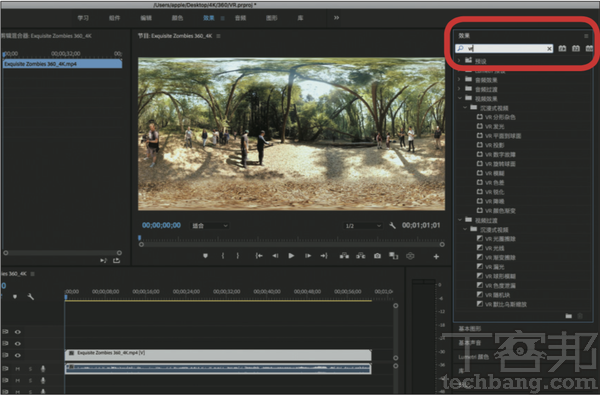Switch to the 编辑 workspace
The width and height of the screenshot is (600, 395).
pos(146,18)
